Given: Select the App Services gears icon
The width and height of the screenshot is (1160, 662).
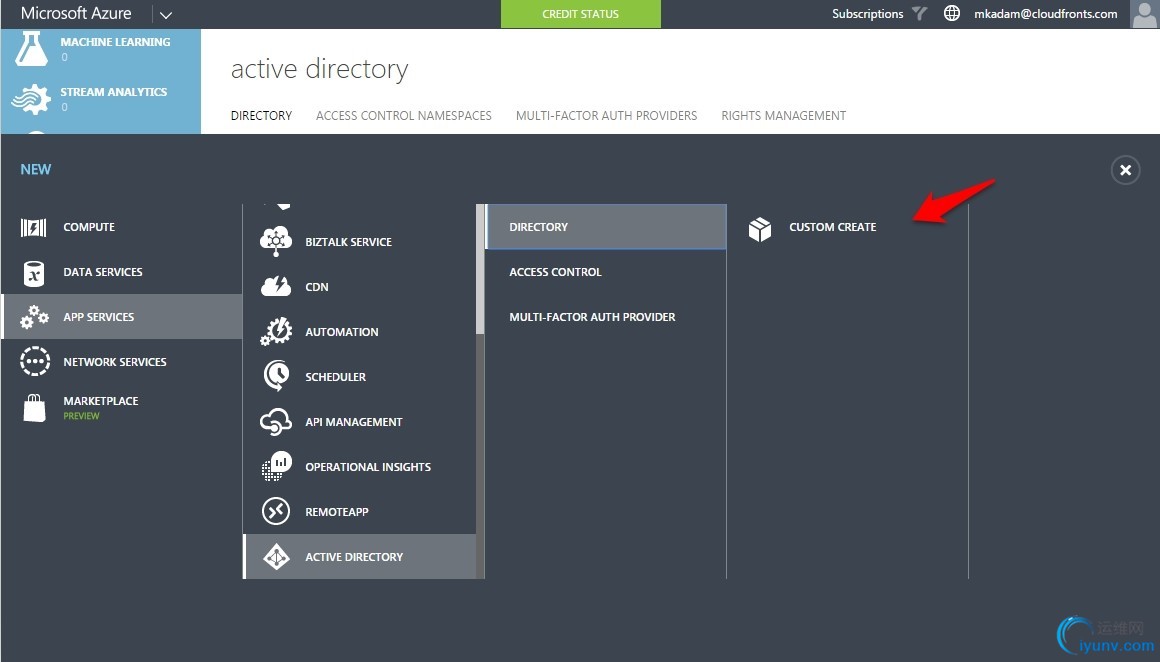Looking at the screenshot, I should click(x=34, y=317).
